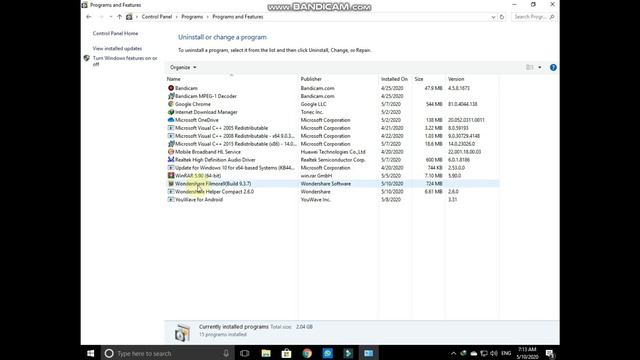Image resolution: width=640 pixels, height=360 pixels.
Task: Select Microsoft Visual C++ 2008 Redistributable row
Action: coord(333,136)
